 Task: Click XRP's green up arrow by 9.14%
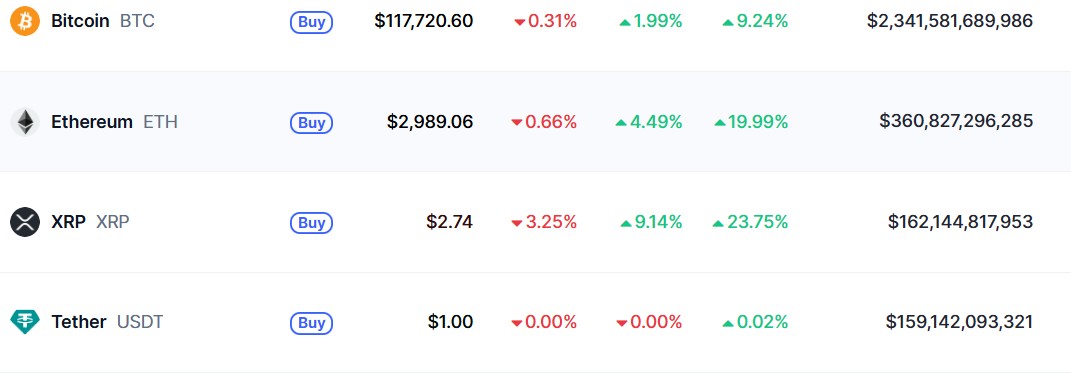click(x=626, y=223)
